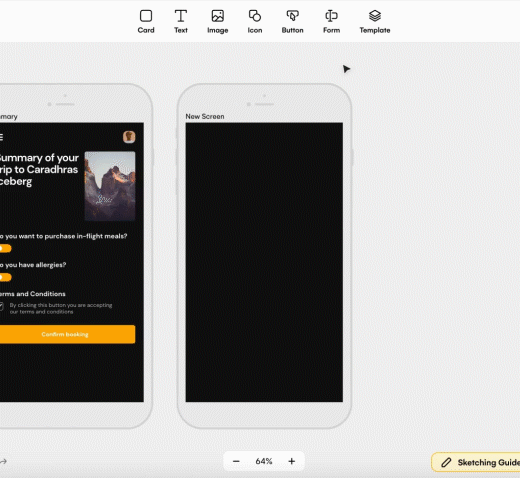Select the mountain image in the summary
The width and height of the screenshot is (520, 478).
tap(110, 186)
